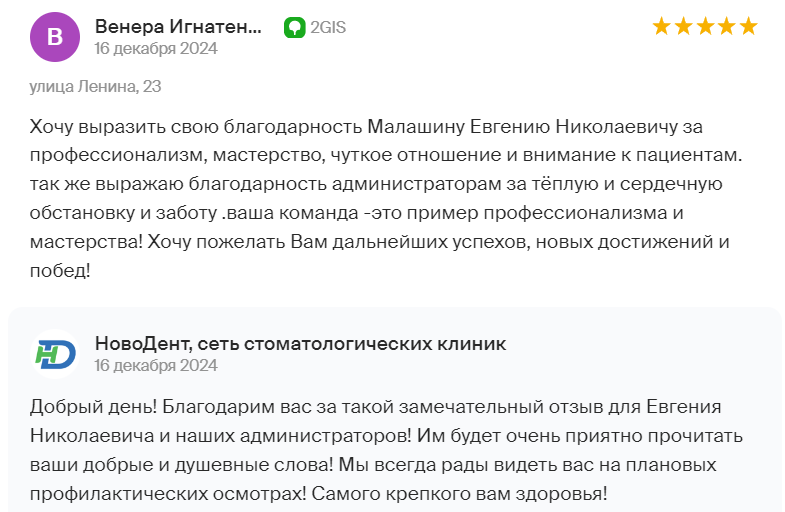The height and width of the screenshot is (512, 785).
Task: Select the fifth rating star
Action: [x=748, y=26]
